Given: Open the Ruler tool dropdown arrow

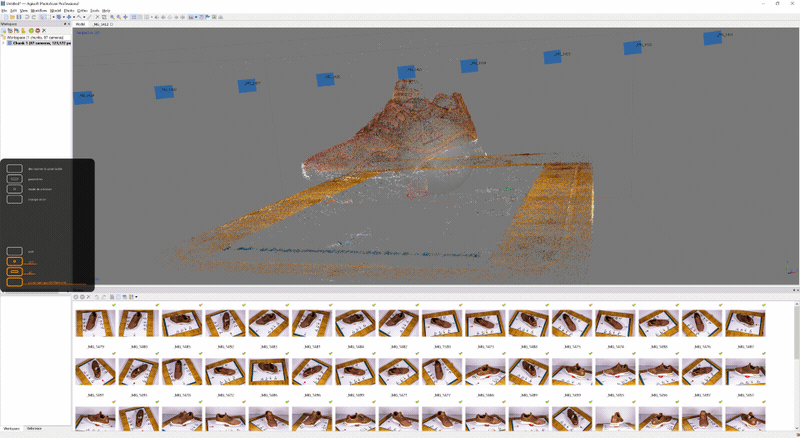Looking at the screenshot, I should click(84, 17).
